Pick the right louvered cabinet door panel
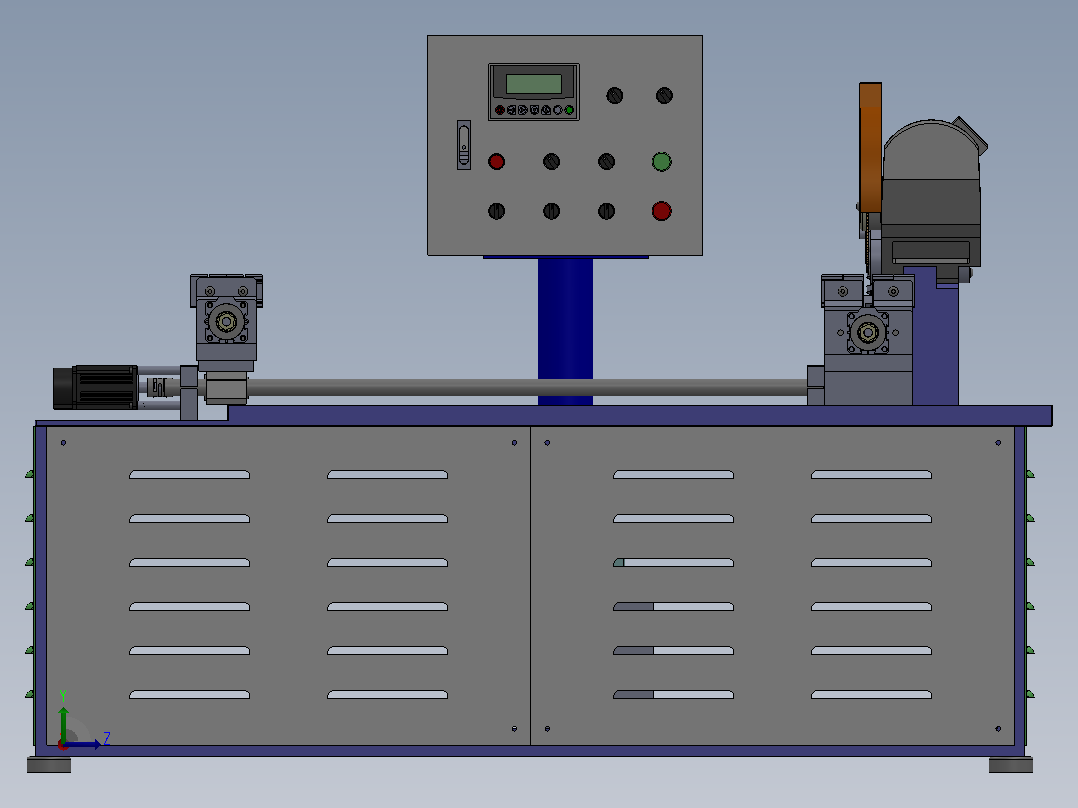This screenshot has height=808, width=1078. click(773, 586)
